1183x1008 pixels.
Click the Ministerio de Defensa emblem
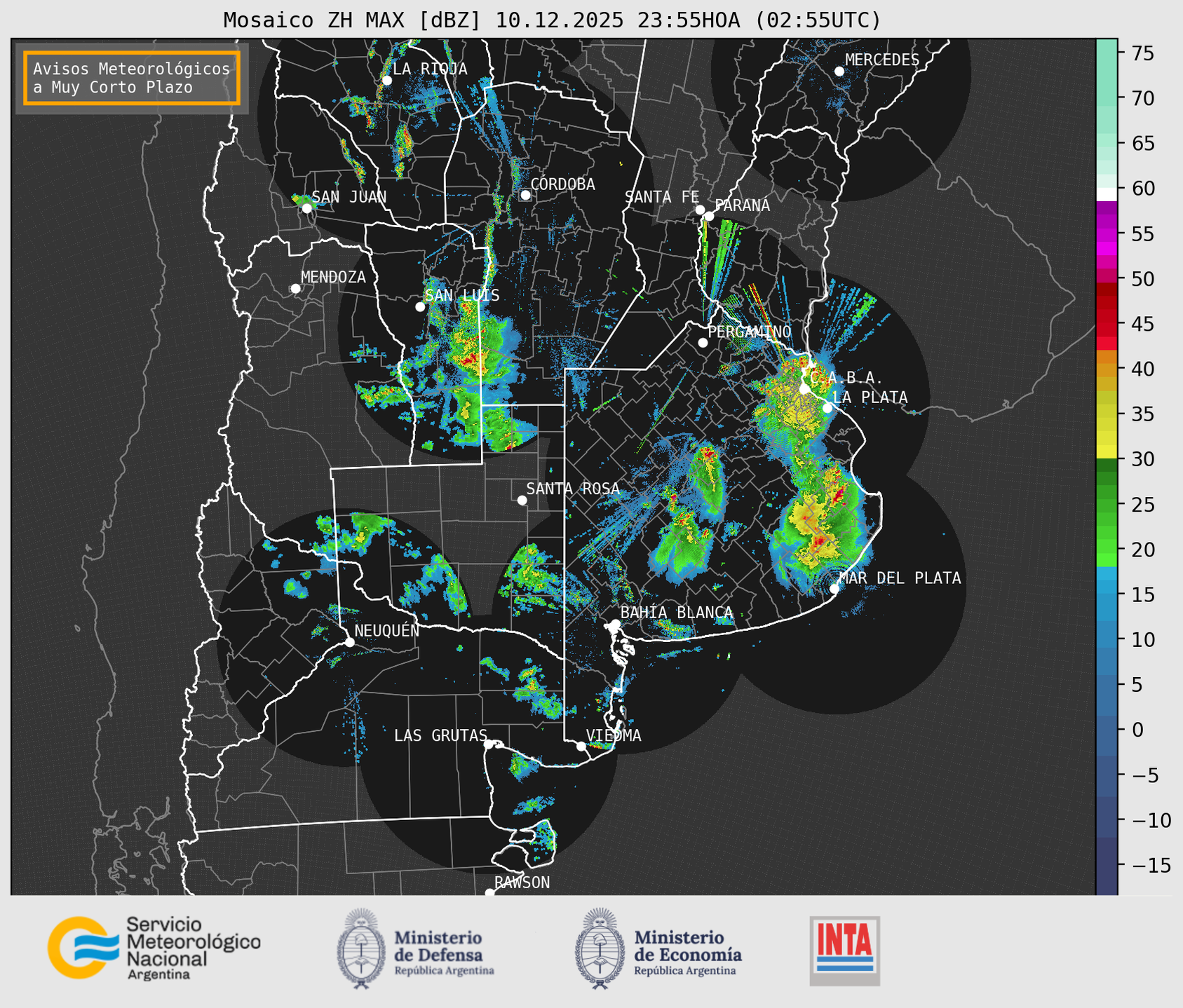[x=361, y=948]
